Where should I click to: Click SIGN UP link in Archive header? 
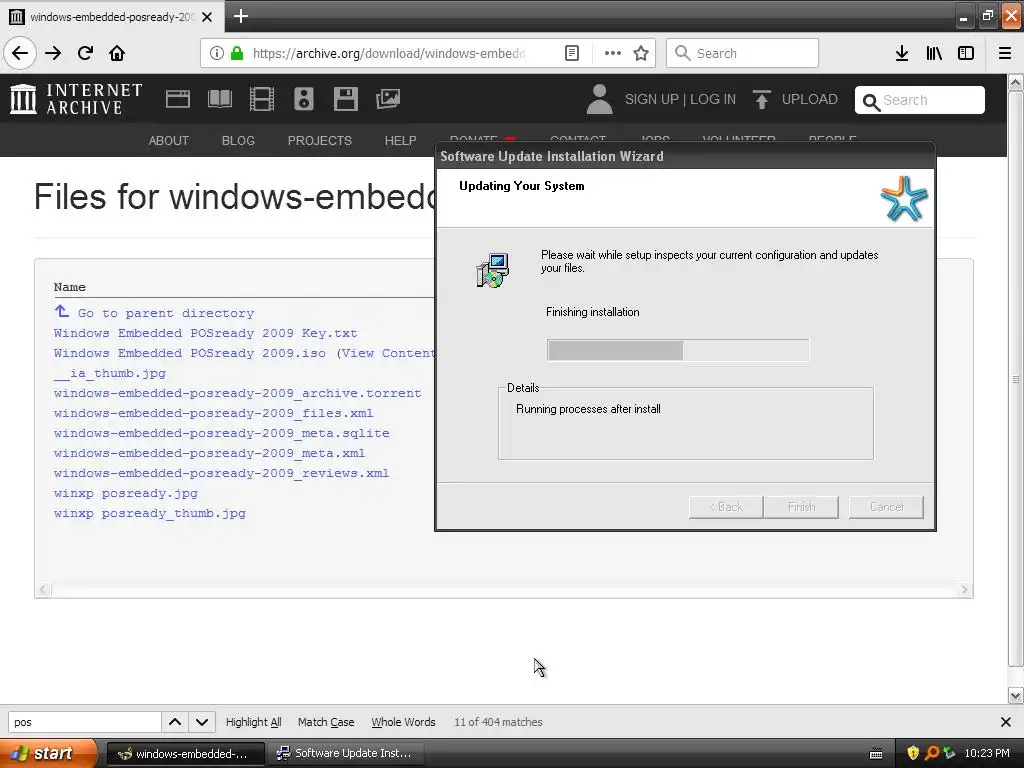pos(652,99)
